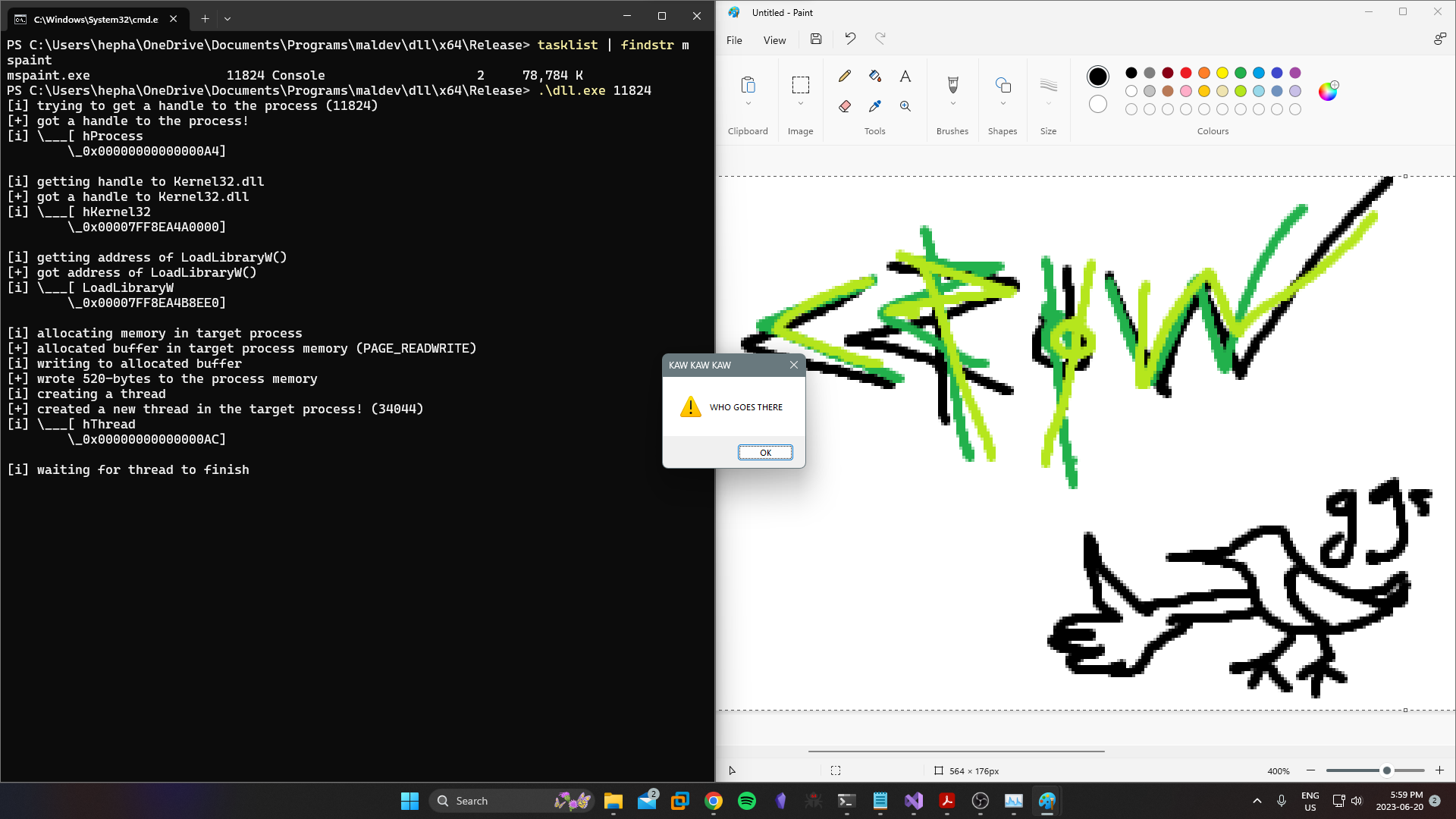This screenshot has height=819, width=1456.
Task: Undo the last Paint action
Action: click(x=850, y=39)
